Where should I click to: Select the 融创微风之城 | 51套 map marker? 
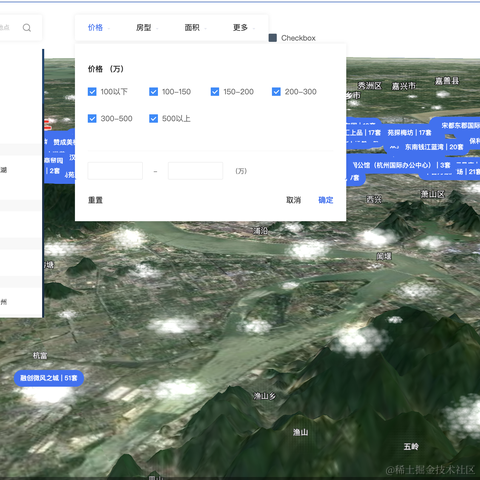coord(49,378)
